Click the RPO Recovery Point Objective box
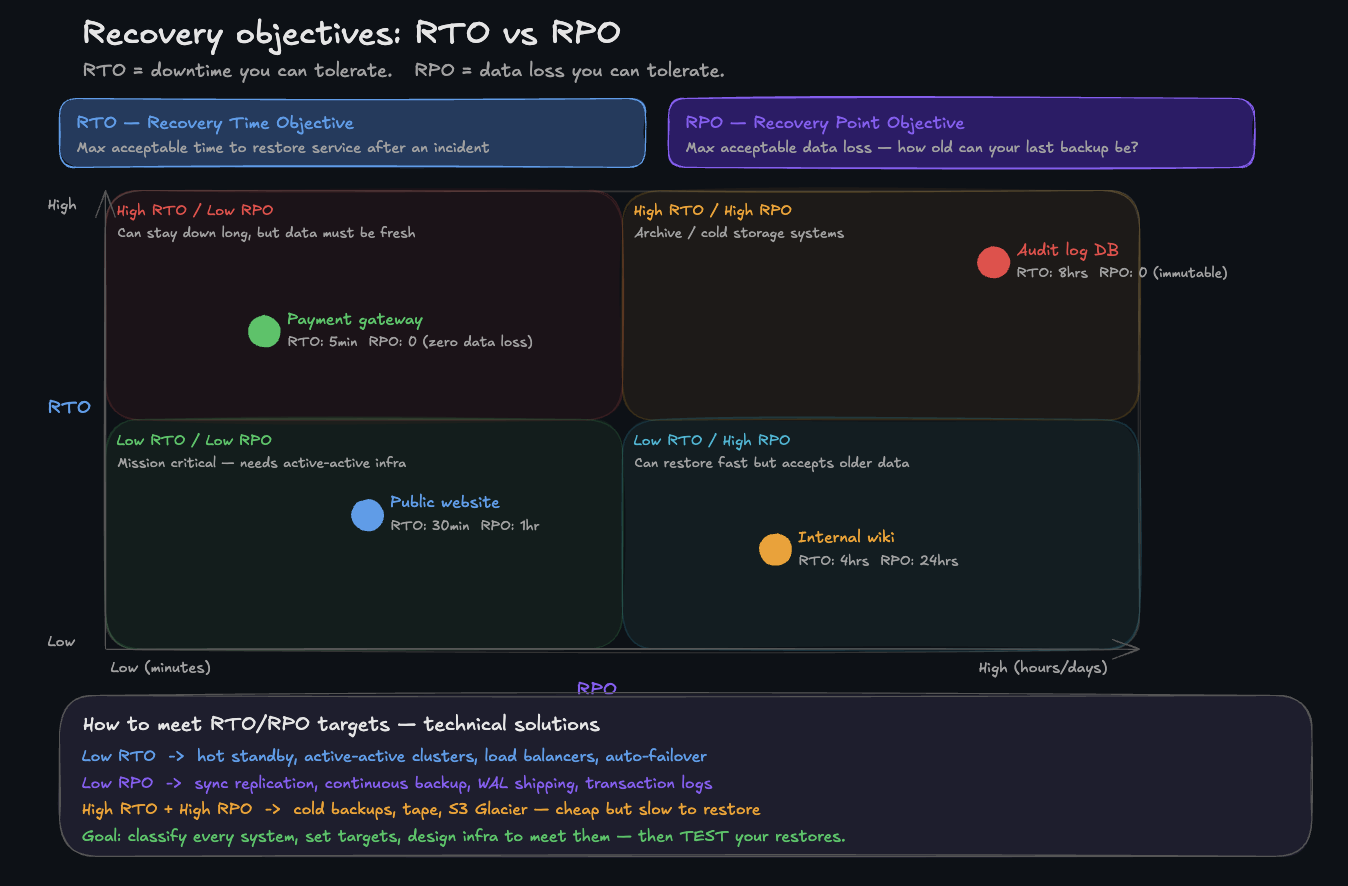 960,133
